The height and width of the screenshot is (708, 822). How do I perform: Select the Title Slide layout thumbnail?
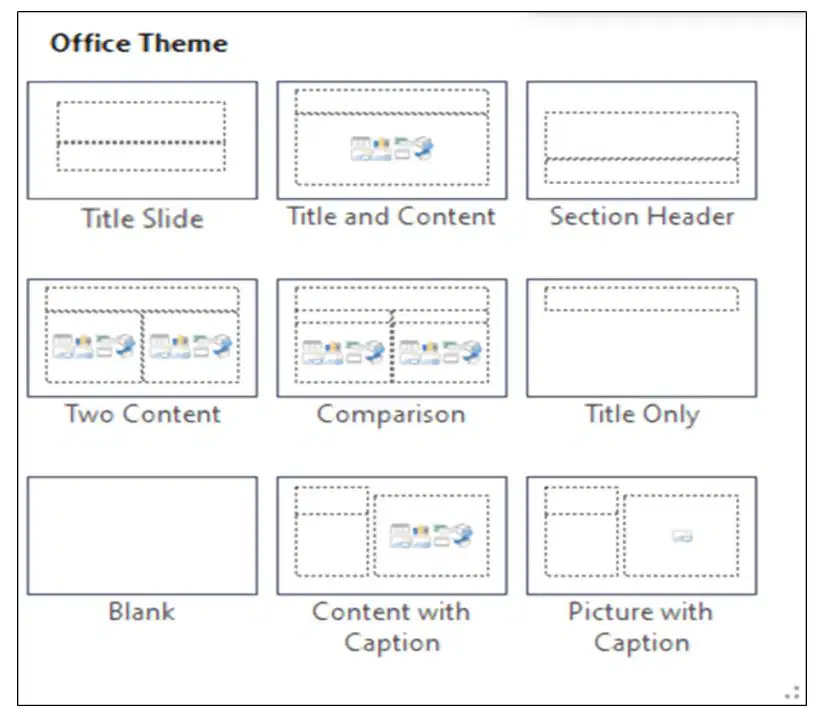(x=142, y=140)
